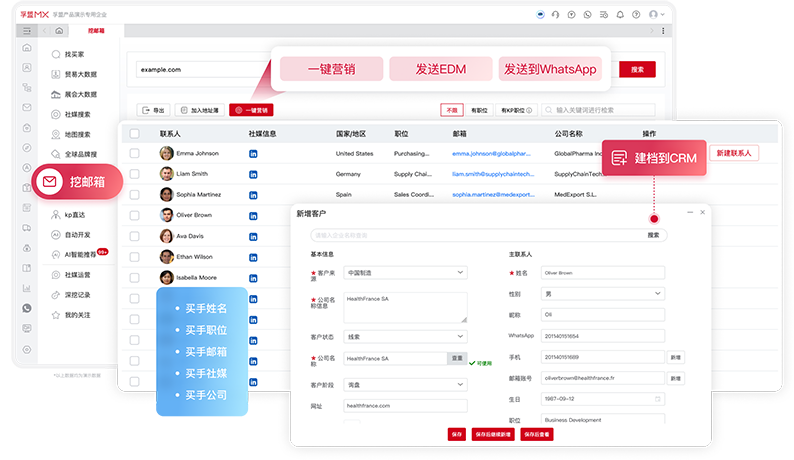
Task: Tick the select-all checkbox in table header
Action: [134, 134]
